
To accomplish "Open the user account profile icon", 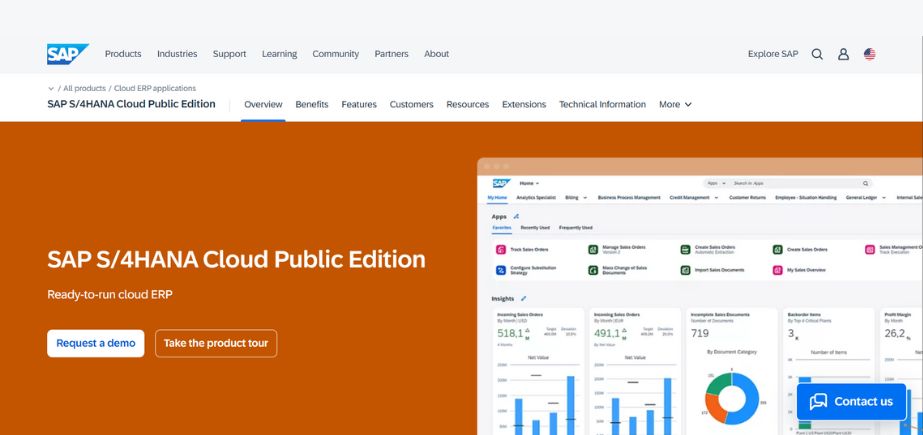I will pyautogui.click(x=844, y=54).
